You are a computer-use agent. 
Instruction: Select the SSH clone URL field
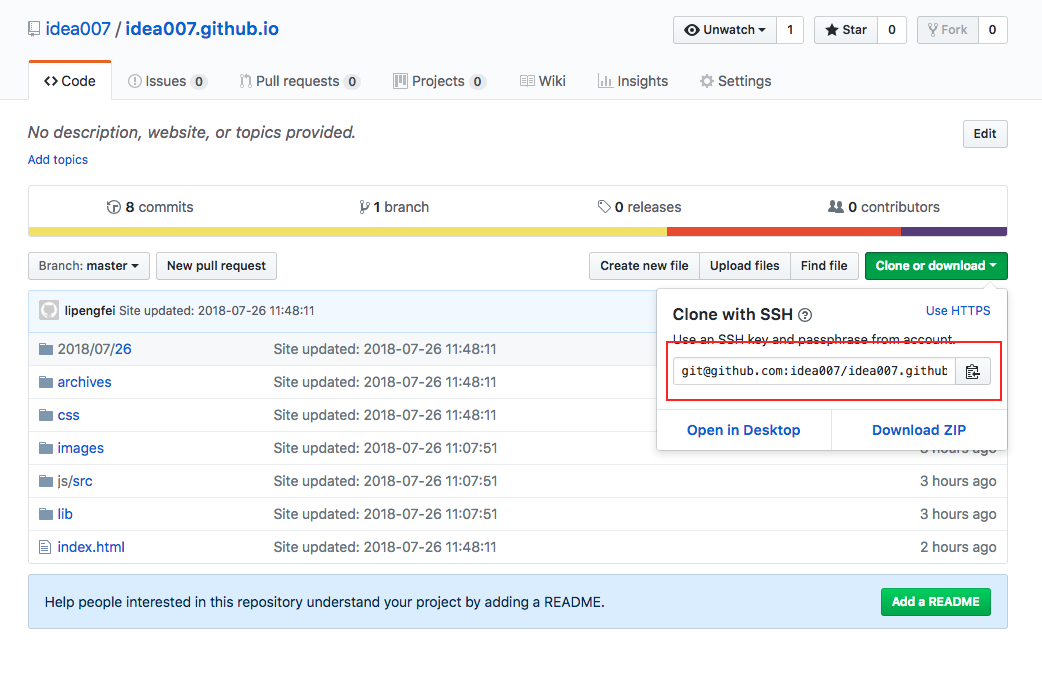point(814,372)
